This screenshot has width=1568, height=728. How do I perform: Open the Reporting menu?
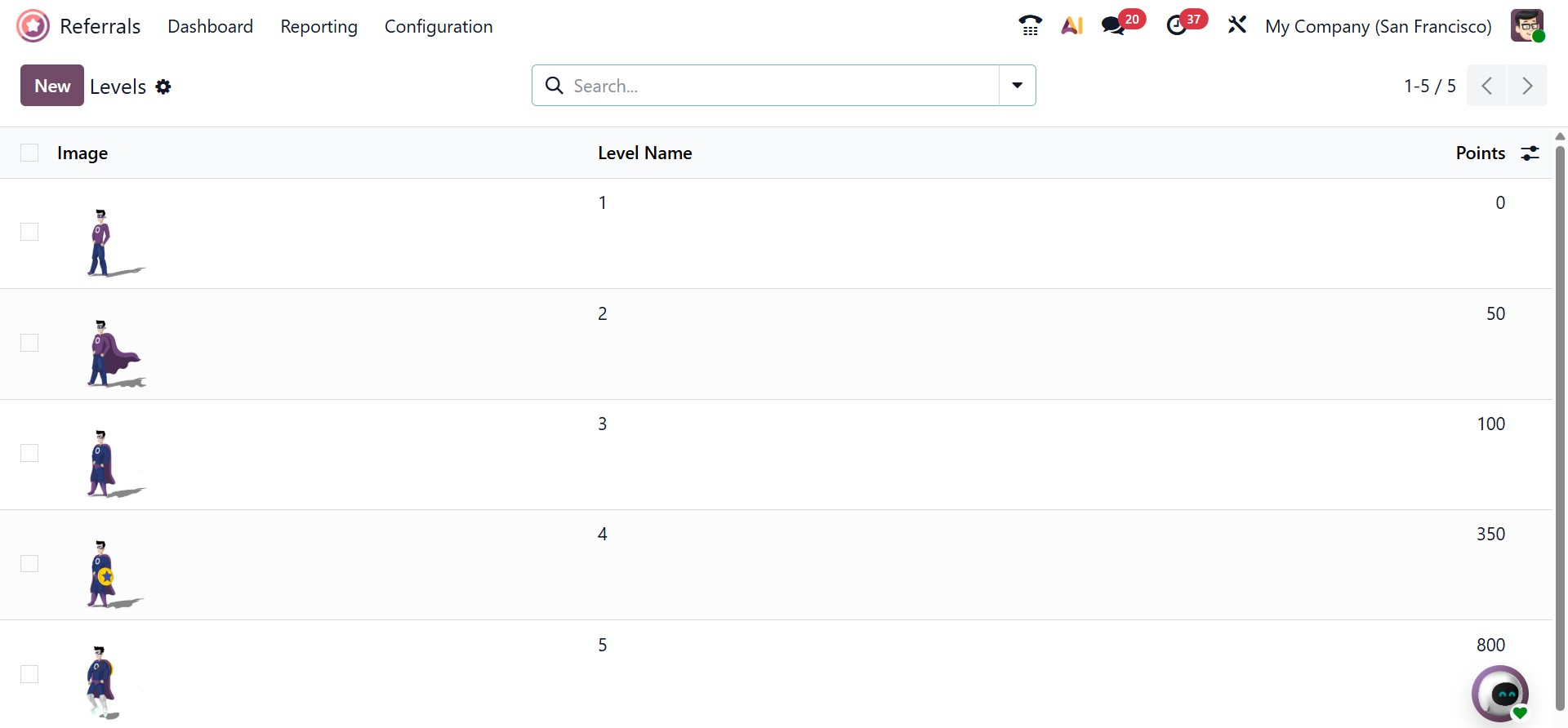318,26
